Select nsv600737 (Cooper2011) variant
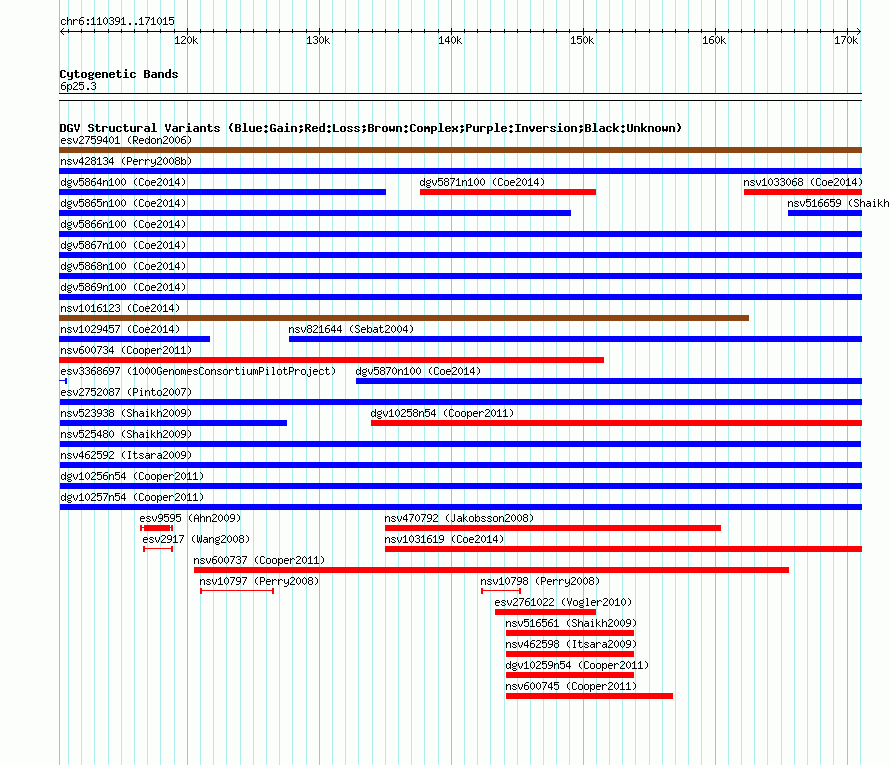This screenshot has width=890, height=765. coord(492,570)
